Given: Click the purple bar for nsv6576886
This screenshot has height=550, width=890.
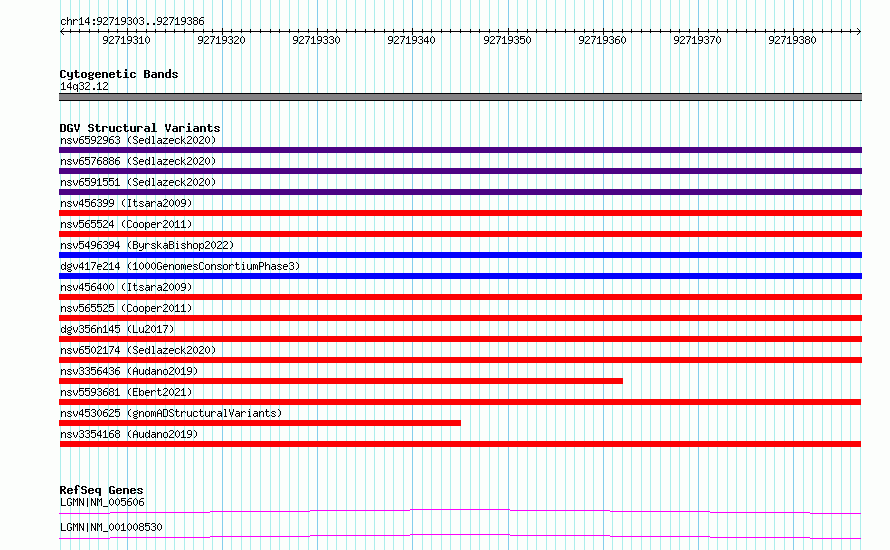Looking at the screenshot, I should (460, 171).
